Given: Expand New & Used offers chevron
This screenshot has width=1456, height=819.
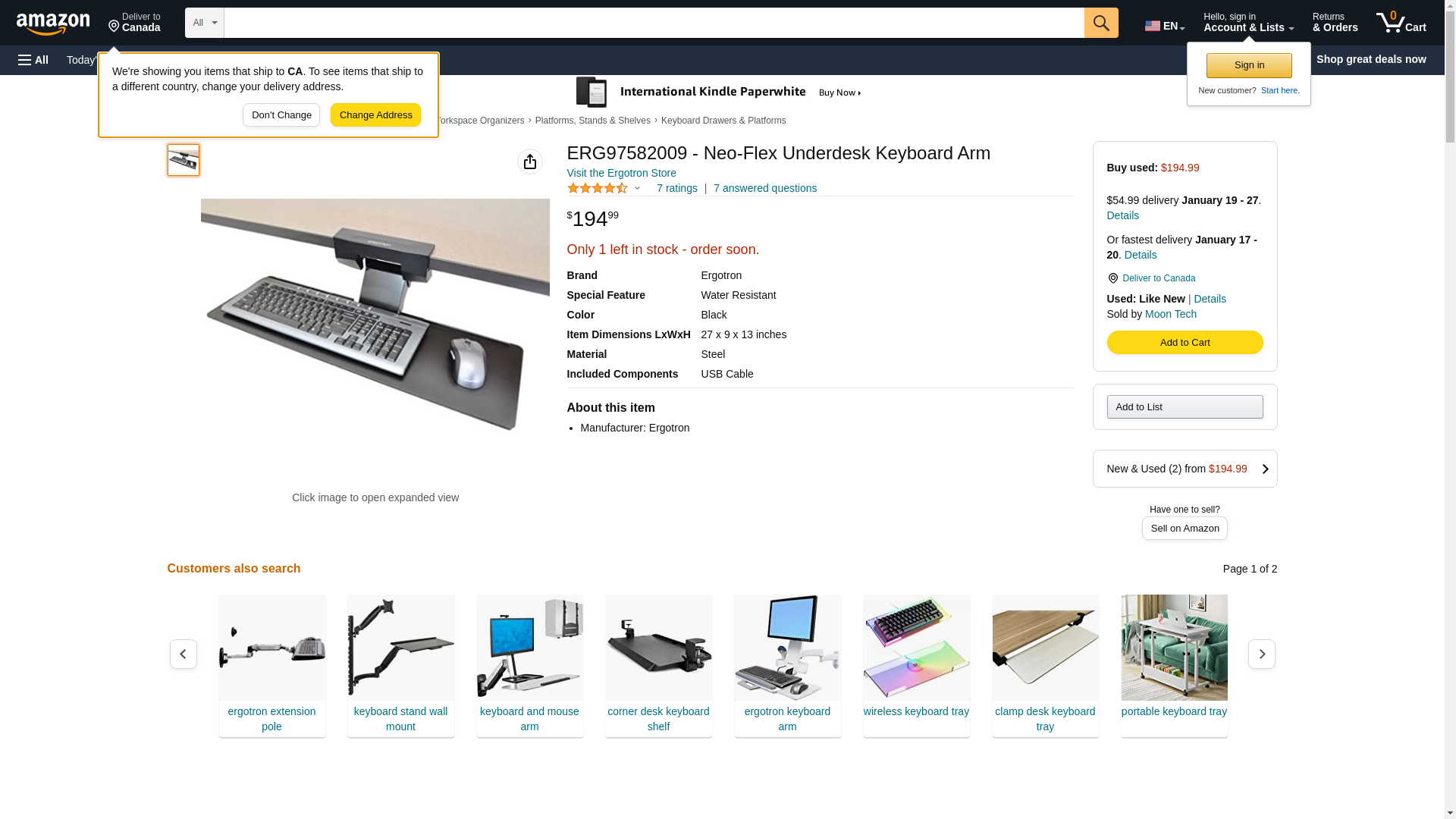Looking at the screenshot, I should point(1265,469).
